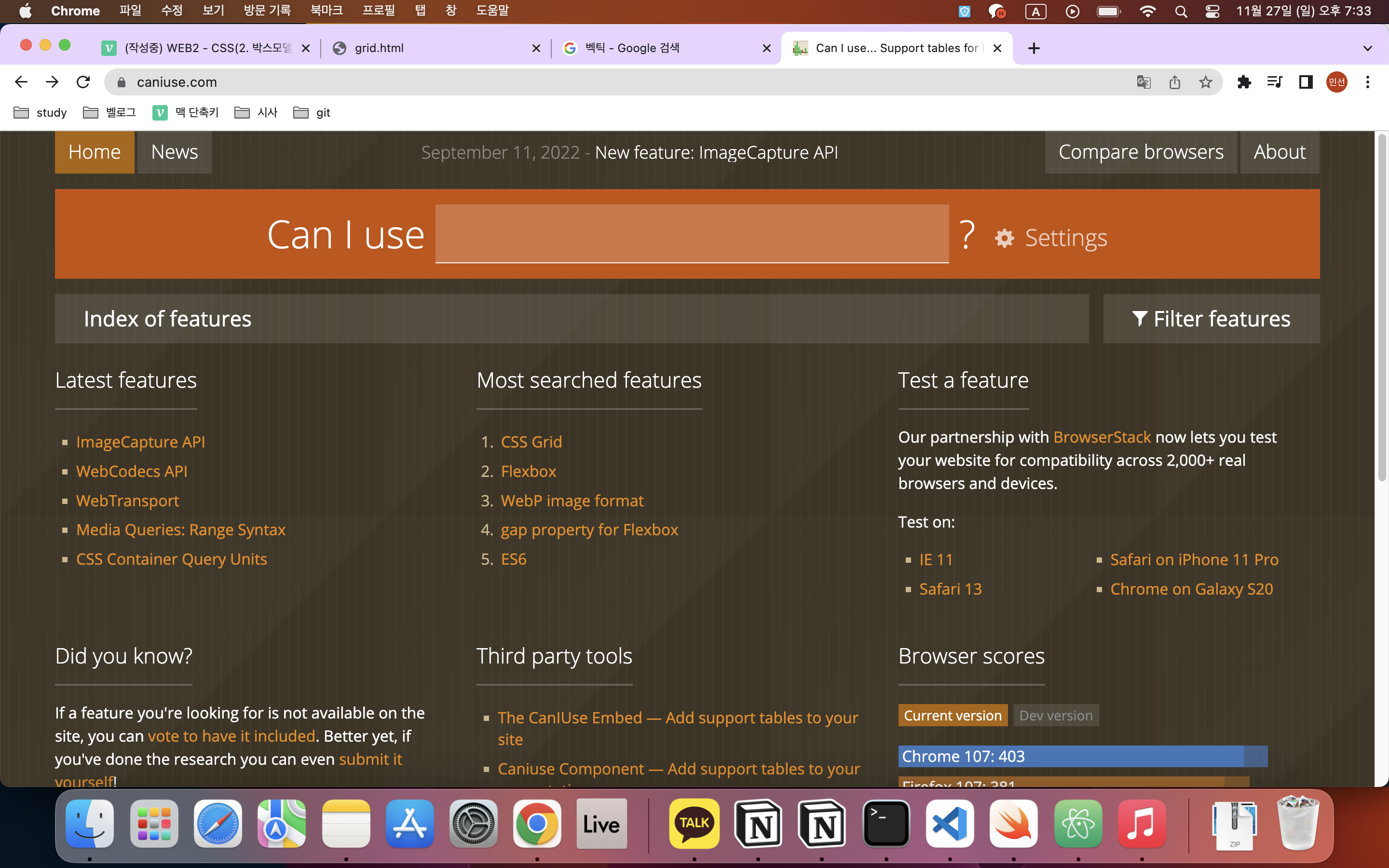Open App Store from the dock

pyautogui.click(x=409, y=824)
